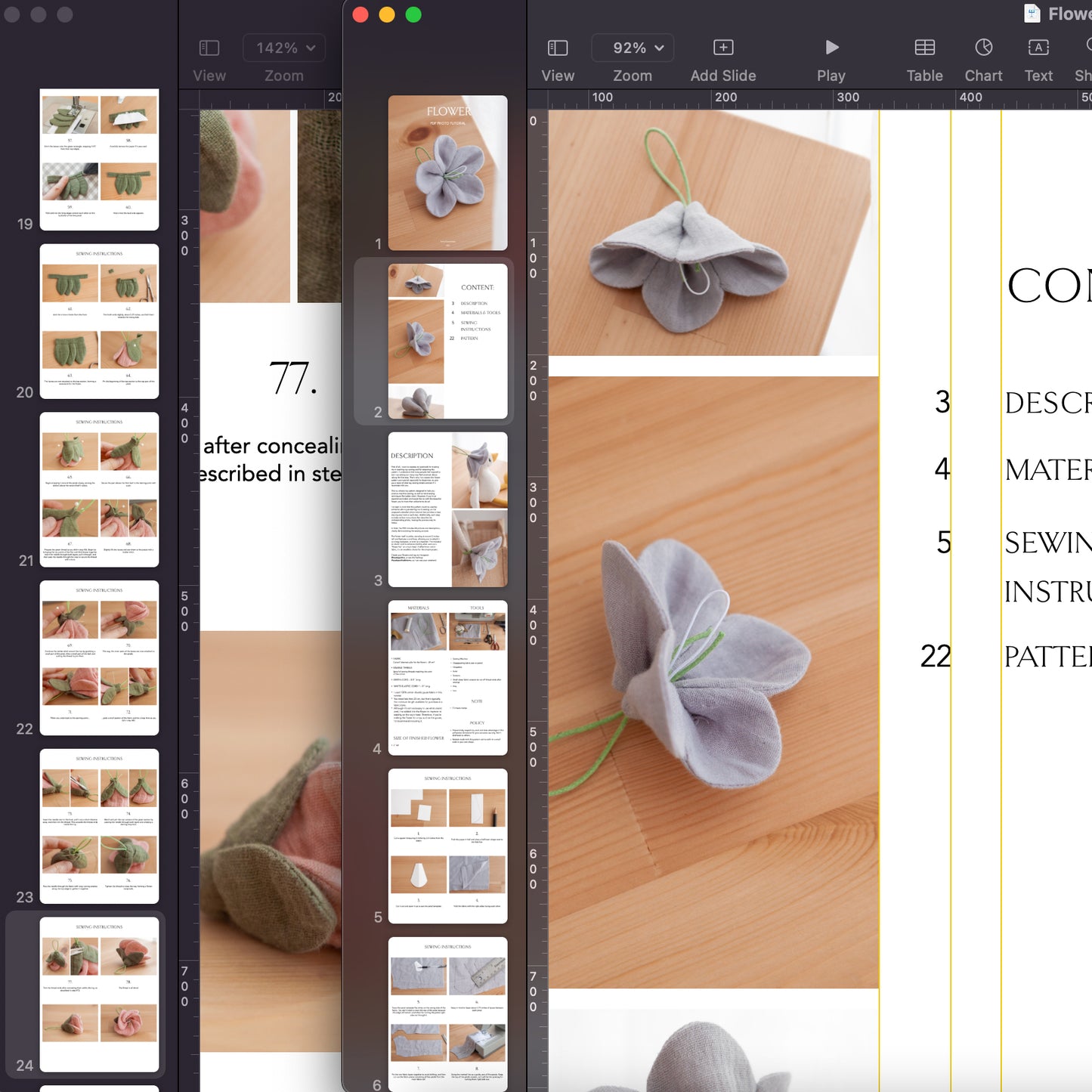The width and height of the screenshot is (1092, 1092).
Task: Select slide 24 in background window navigator
Action: click(x=99, y=995)
